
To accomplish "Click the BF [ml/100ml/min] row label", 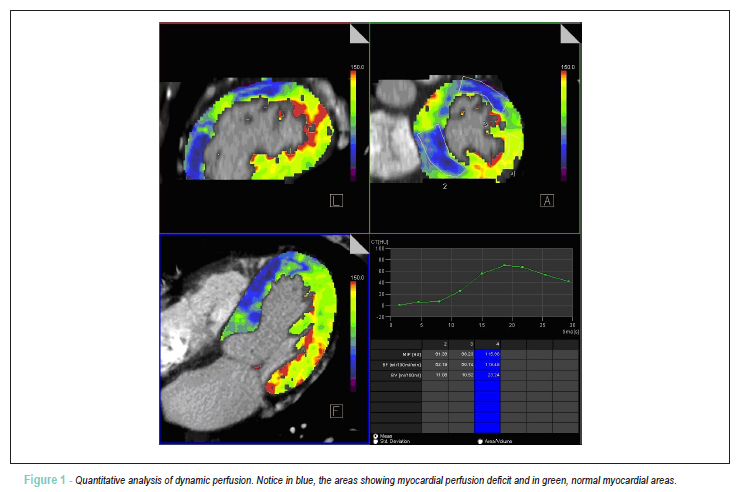I will coord(402,365).
